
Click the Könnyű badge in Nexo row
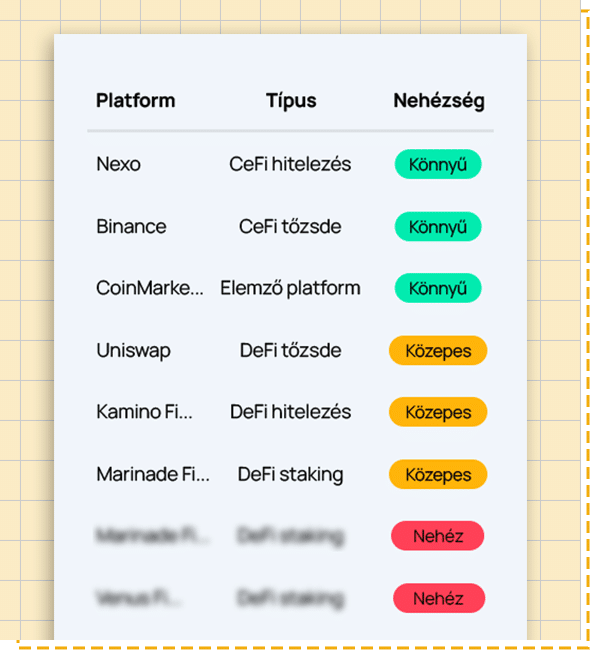438,164
